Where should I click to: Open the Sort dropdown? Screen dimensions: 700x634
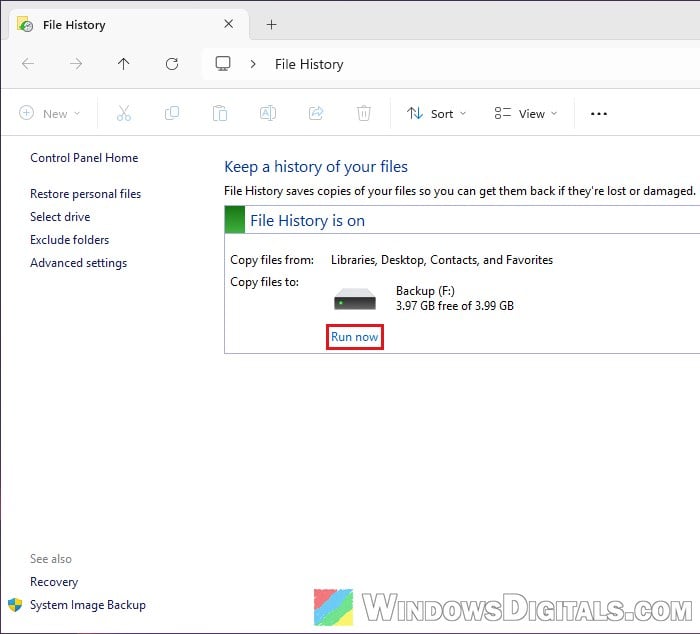coord(436,113)
